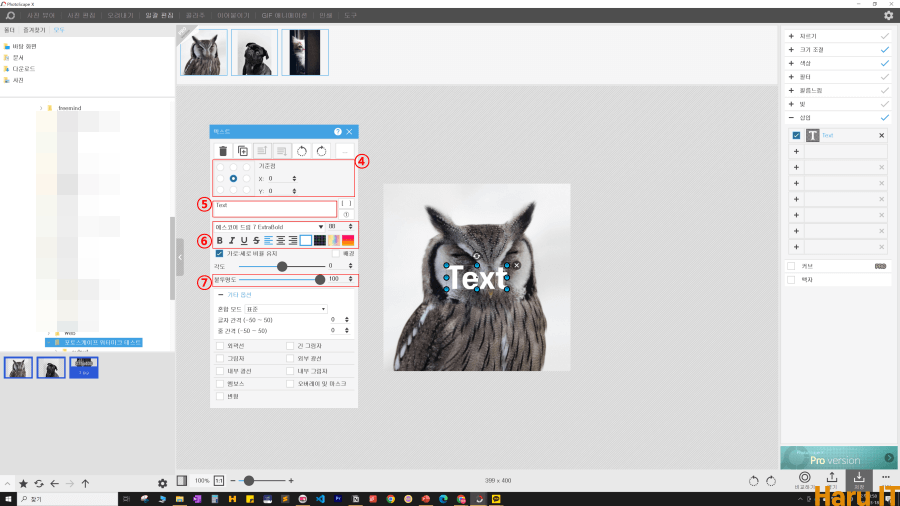
Task: Remove the Text layer with its X
Action: (882, 135)
